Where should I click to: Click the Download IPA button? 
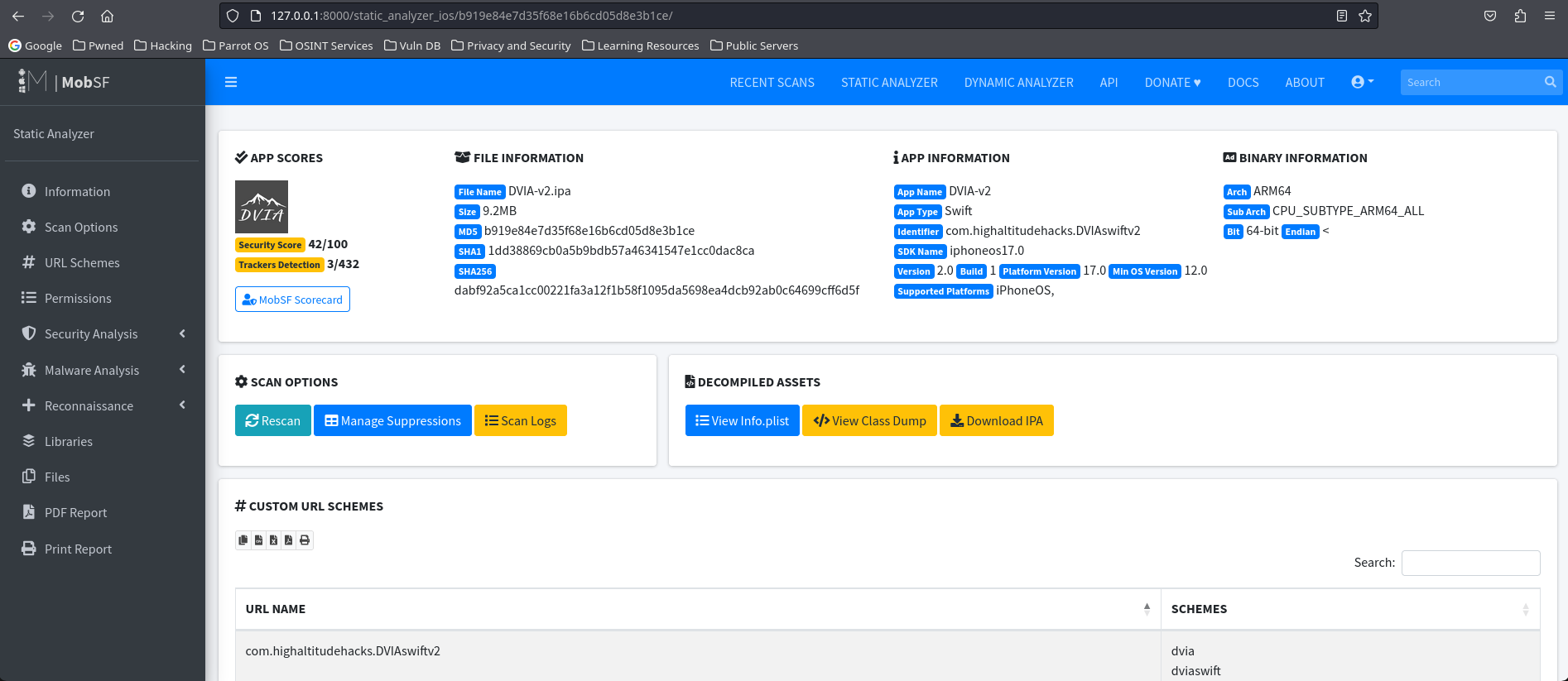pos(997,420)
